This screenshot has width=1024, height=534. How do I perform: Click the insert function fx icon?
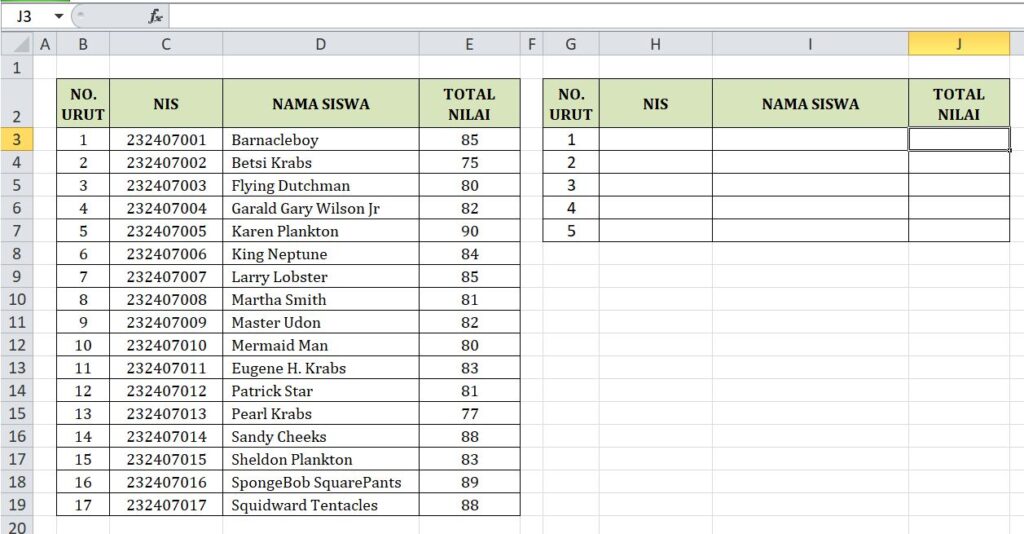point(155,16)
